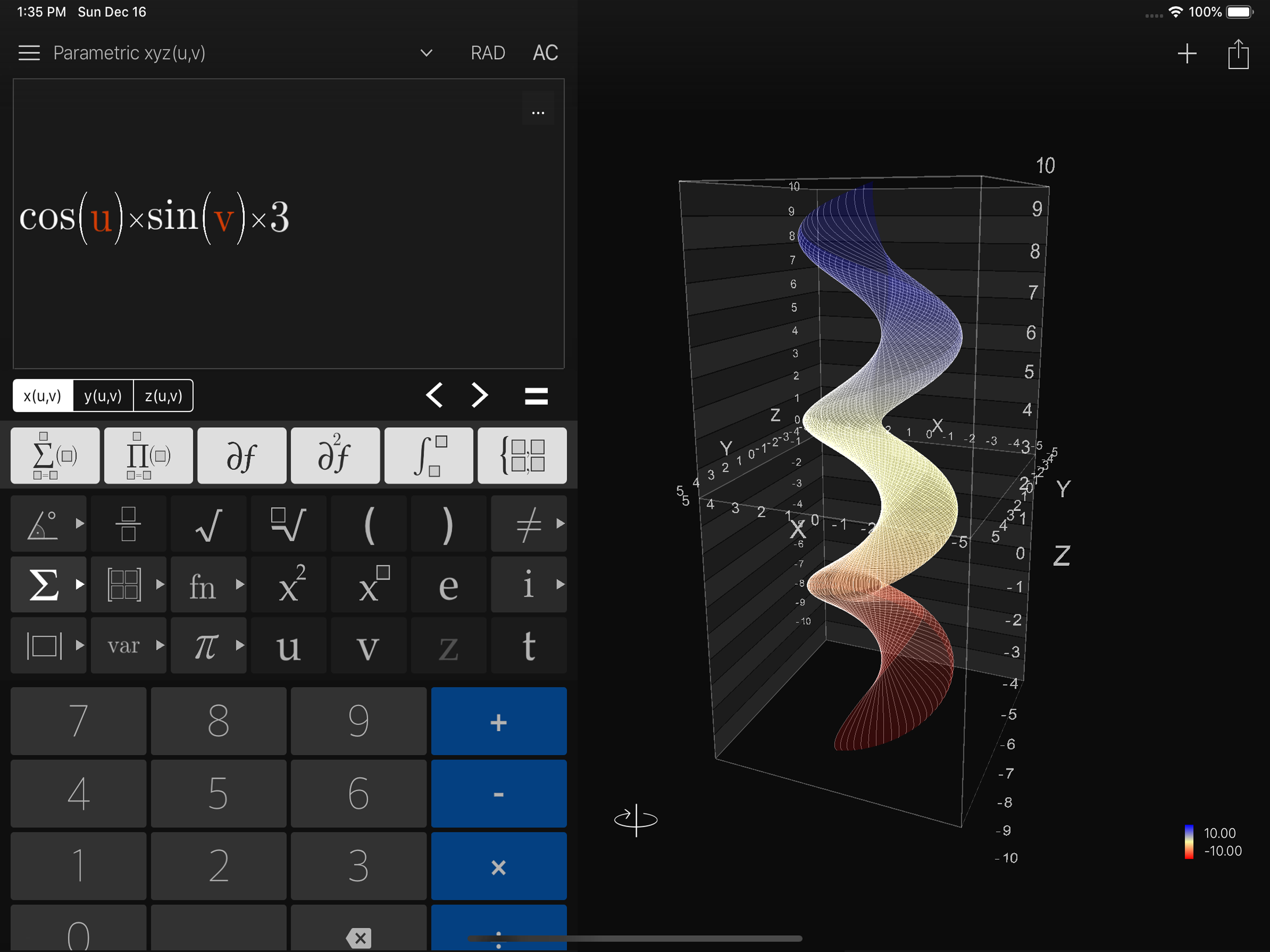Open the hamburger menu

29,53
